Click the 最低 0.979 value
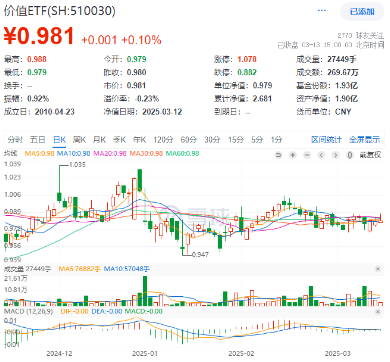The height and width of the screenshot is (362, 390). pyautogui.click(x=37, y=72)
